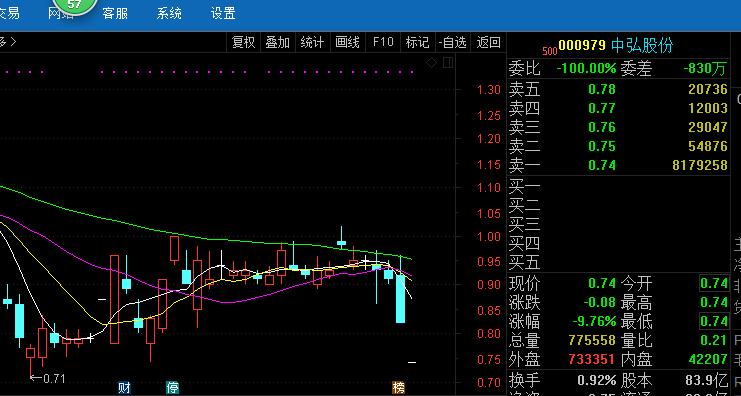Click the 换手 value 0.92%
The width and height of the screenshot is (741, 396).
point(597,380)
